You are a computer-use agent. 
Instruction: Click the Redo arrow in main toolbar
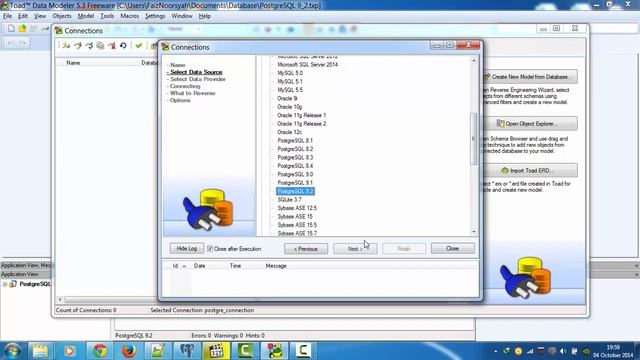pyautogui.click(x=22, y=43)
